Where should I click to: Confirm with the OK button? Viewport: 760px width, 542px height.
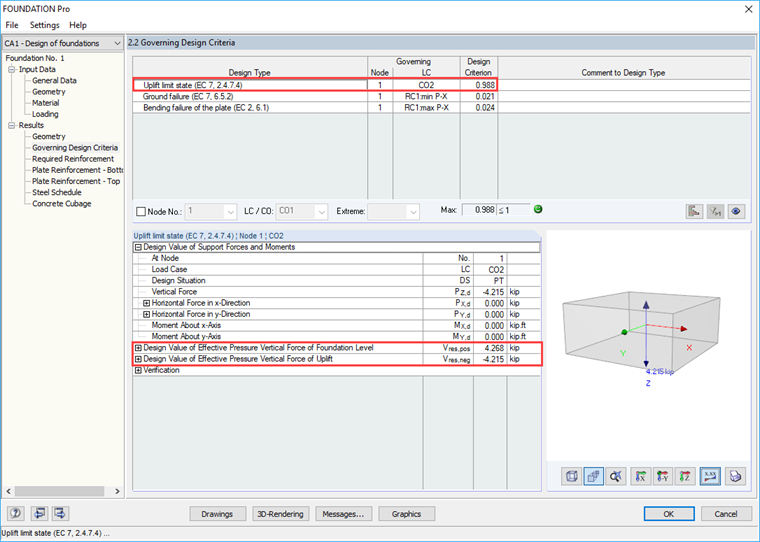coord(669,514)
